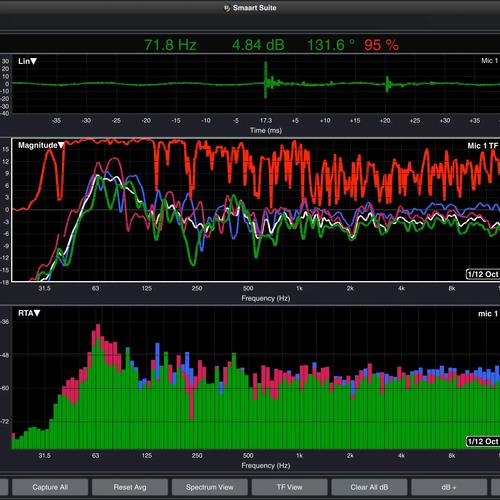The height and width of the screenshot is (500, 500).
Task: Click the 17.3 delay marker on time axis
Action: [x=266, y=120]
